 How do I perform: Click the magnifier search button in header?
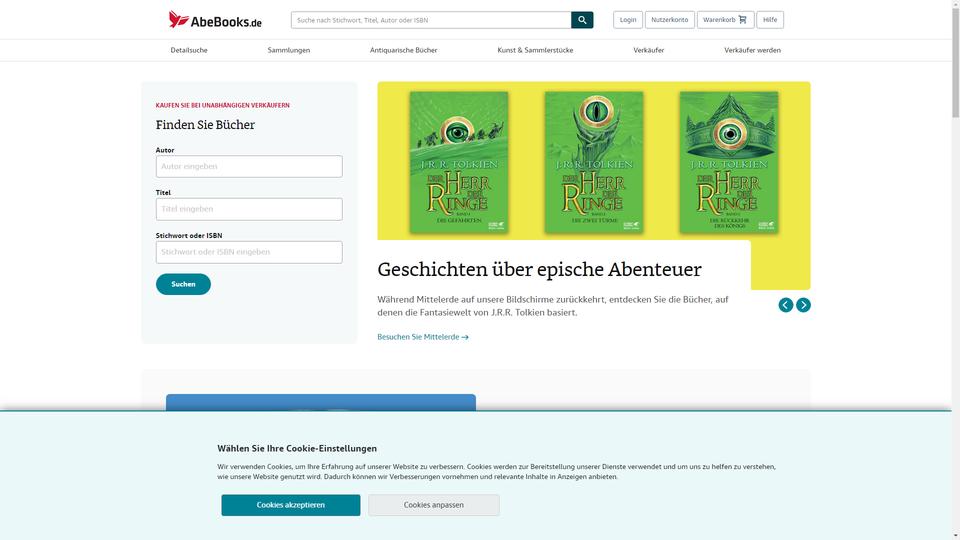pos(582,20)
